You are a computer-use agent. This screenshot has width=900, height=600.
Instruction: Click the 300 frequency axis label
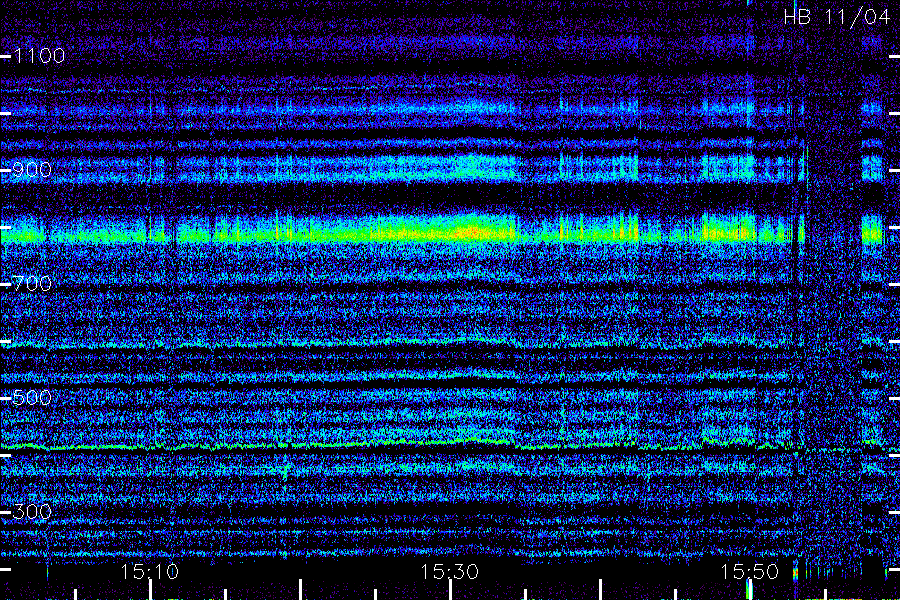(x=32, y=511)
